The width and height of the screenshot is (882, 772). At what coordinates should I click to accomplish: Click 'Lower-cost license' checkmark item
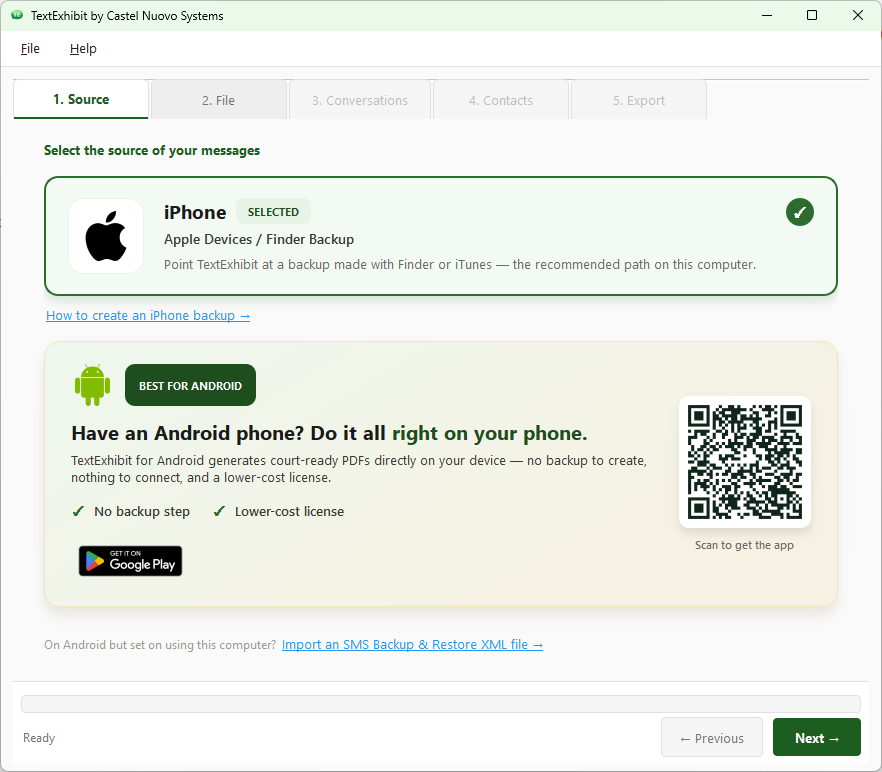click(278, 511)
